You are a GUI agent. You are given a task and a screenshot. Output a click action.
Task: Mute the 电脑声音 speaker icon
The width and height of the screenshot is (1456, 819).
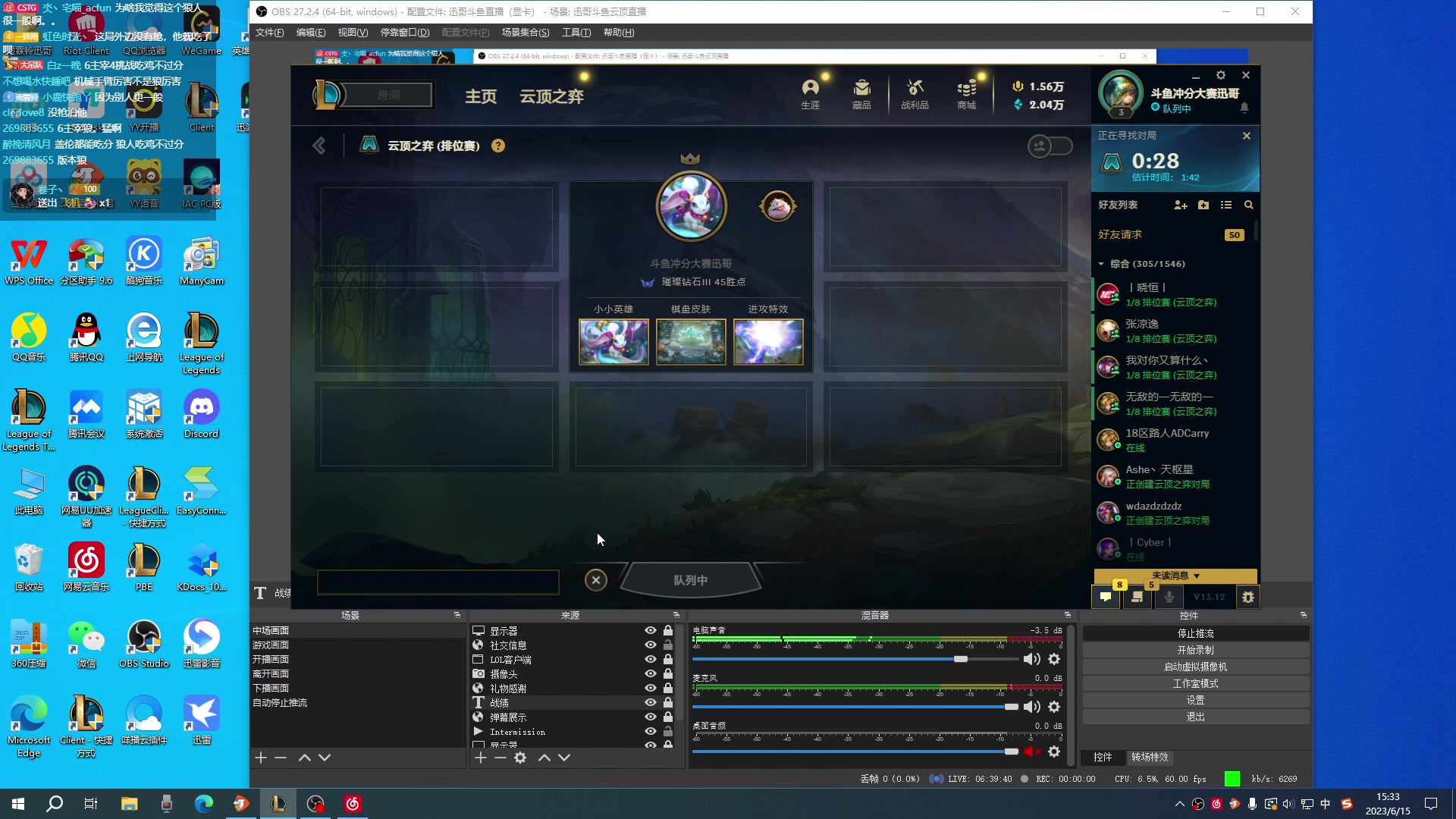pyautogui.click(x=1031, y=659)
